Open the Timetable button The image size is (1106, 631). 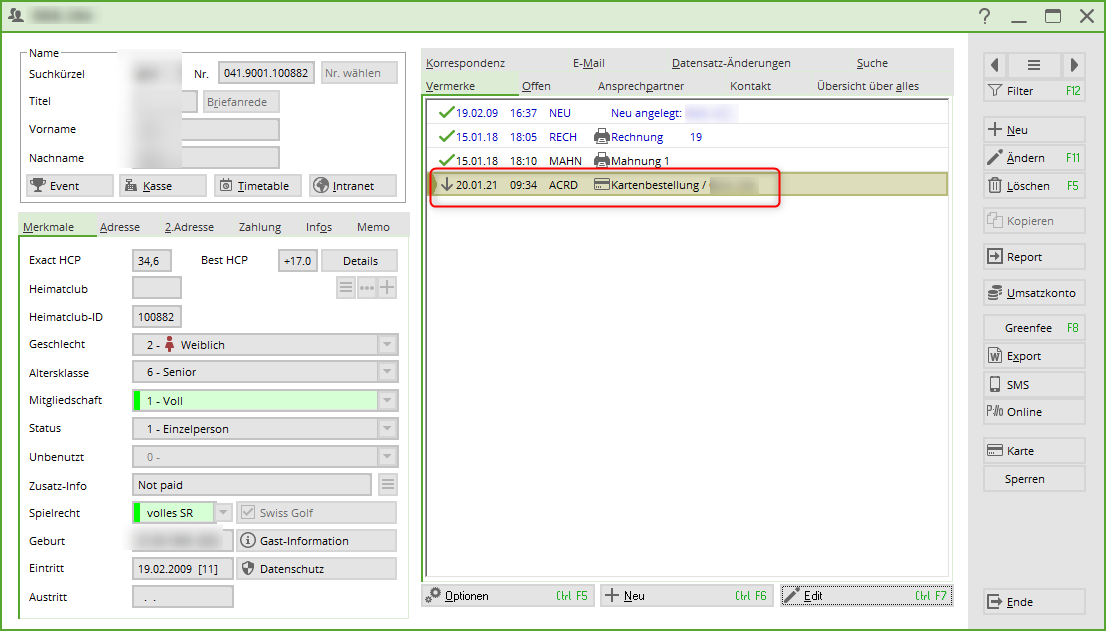point(258,186)
